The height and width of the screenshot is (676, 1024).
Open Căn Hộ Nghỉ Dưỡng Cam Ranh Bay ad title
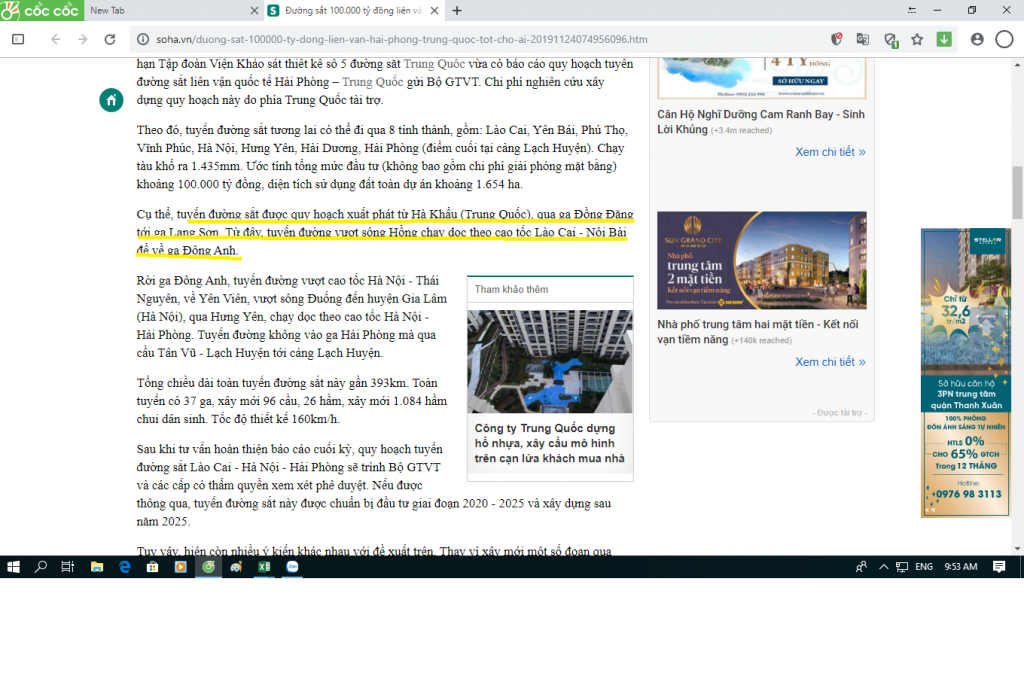click(x=761, y=121)
